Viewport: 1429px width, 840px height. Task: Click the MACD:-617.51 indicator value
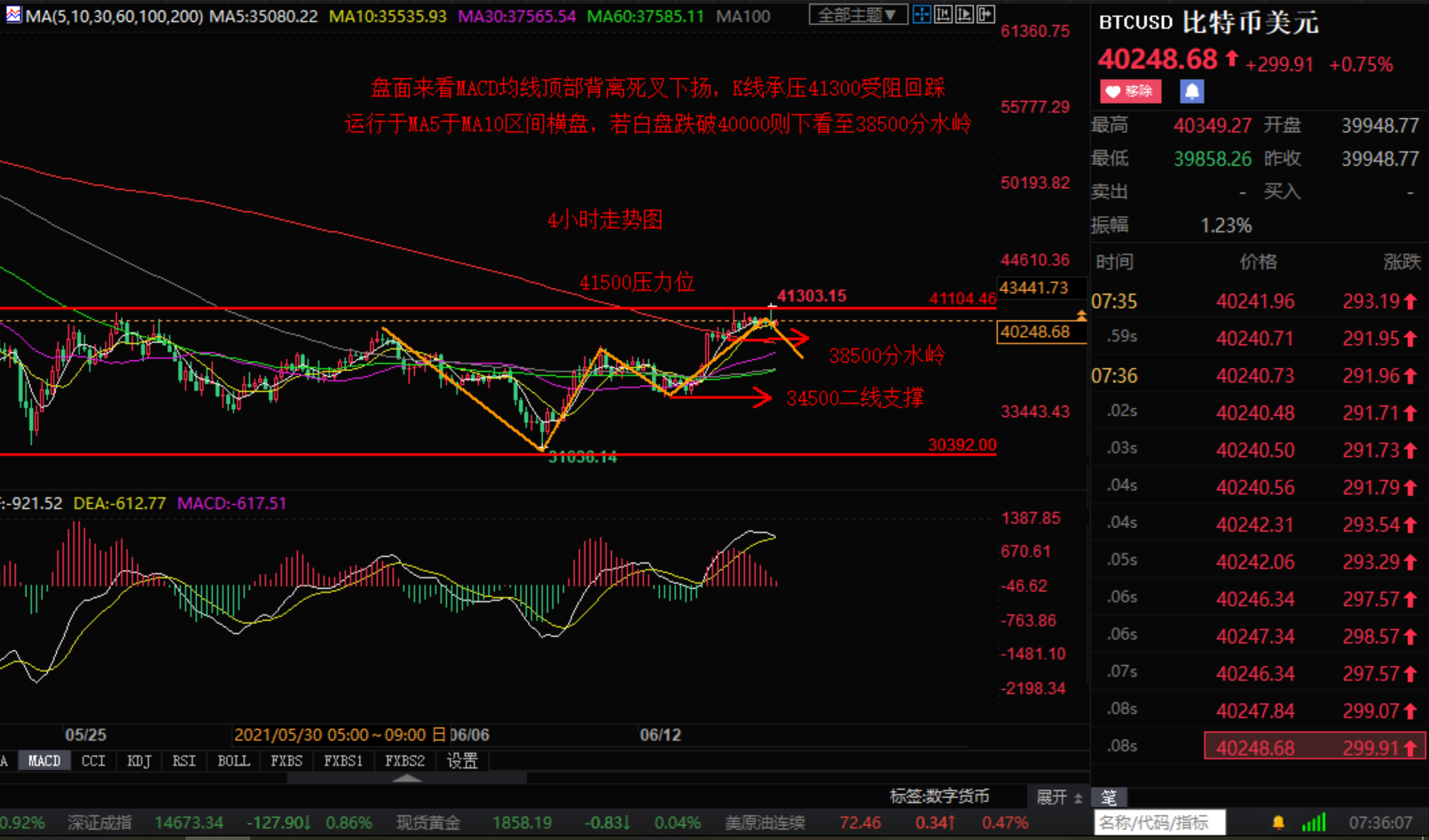point(232,503)
